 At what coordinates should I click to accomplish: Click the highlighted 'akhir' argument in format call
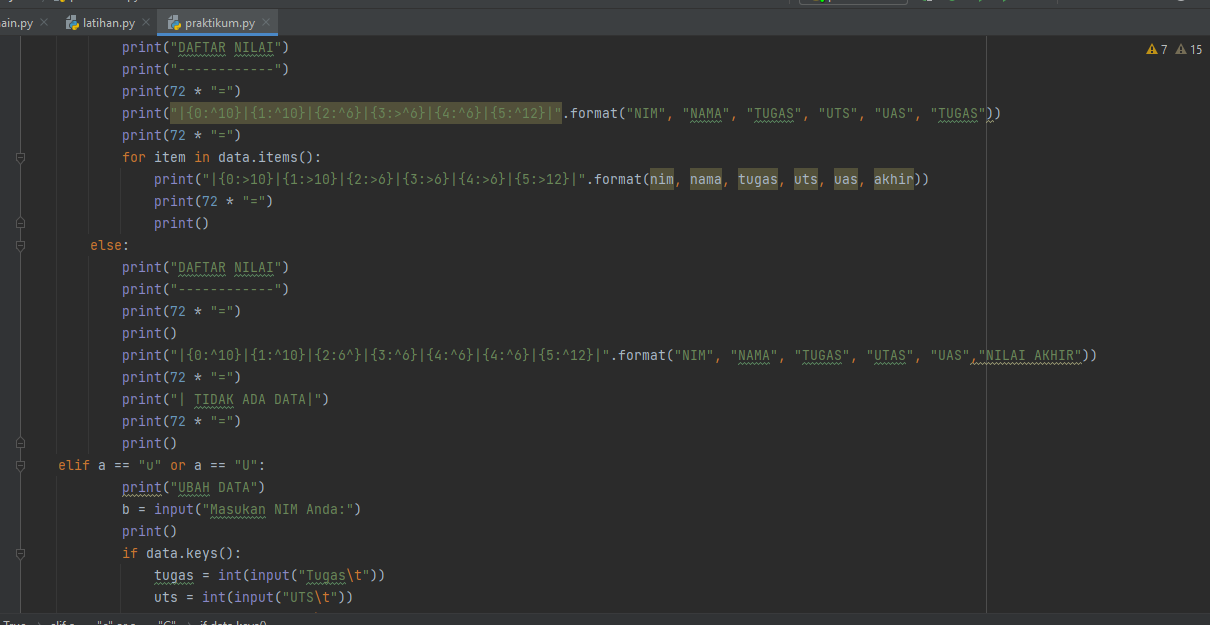click(894, 179)
